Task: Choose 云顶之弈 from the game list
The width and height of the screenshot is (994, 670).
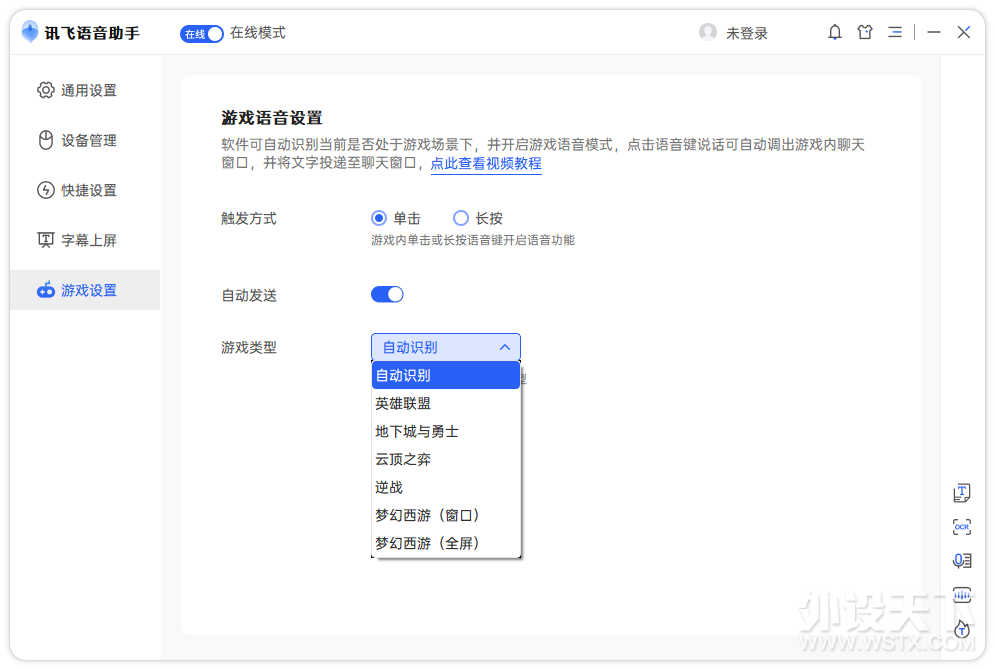Action: (446, 460)
